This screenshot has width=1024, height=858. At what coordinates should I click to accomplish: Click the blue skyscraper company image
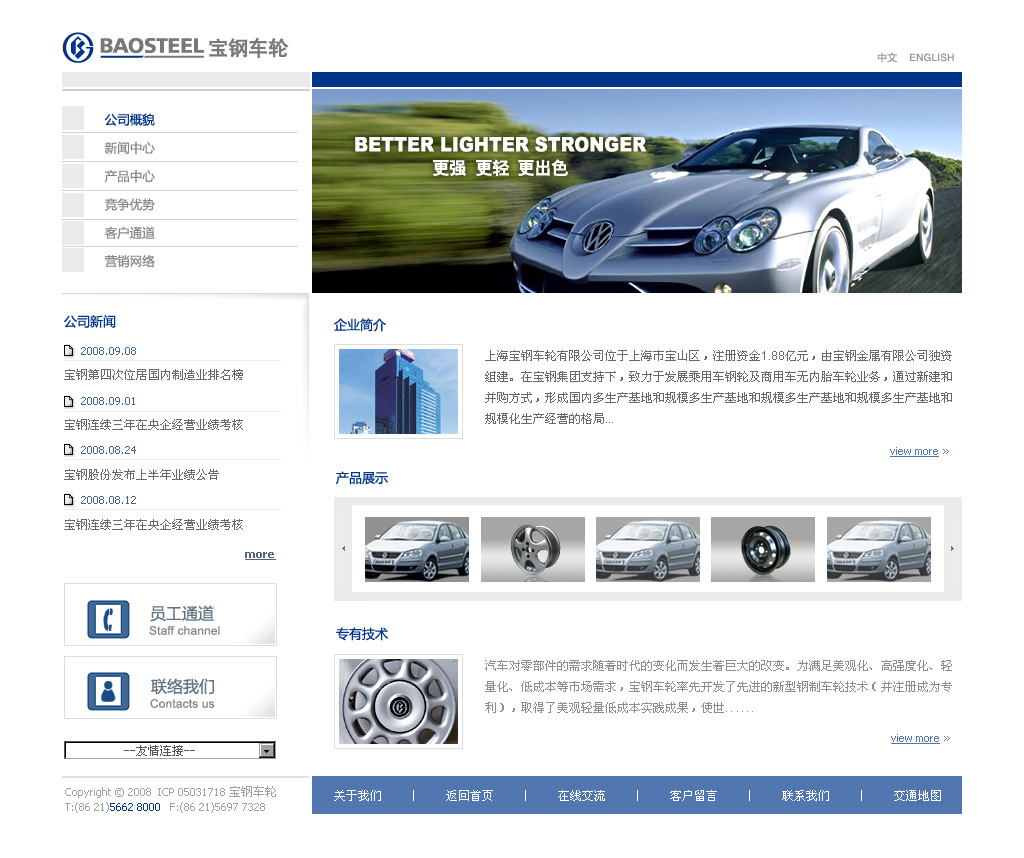point(398,391)
